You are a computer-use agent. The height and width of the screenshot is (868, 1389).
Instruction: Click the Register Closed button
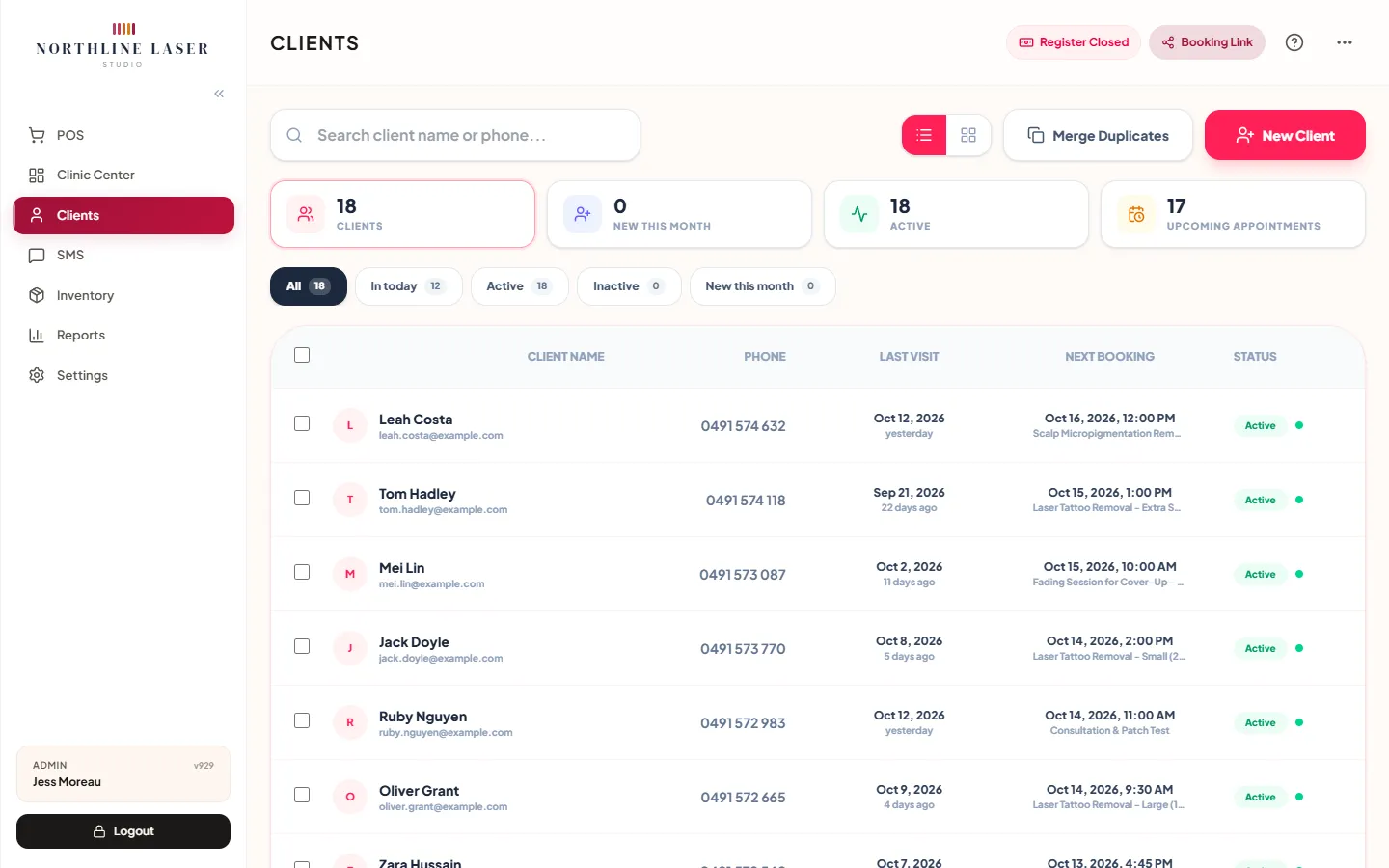[1074, 42]
